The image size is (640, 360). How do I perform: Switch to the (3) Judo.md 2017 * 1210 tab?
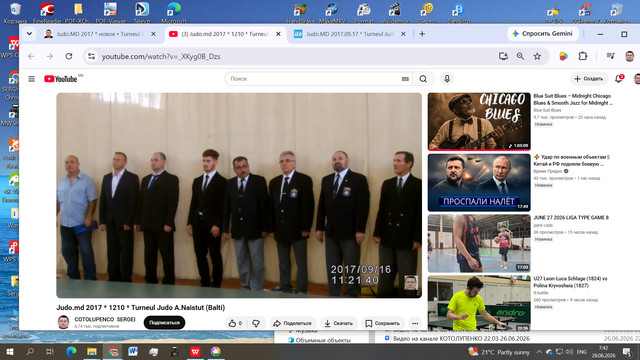[x=224, y=34]
